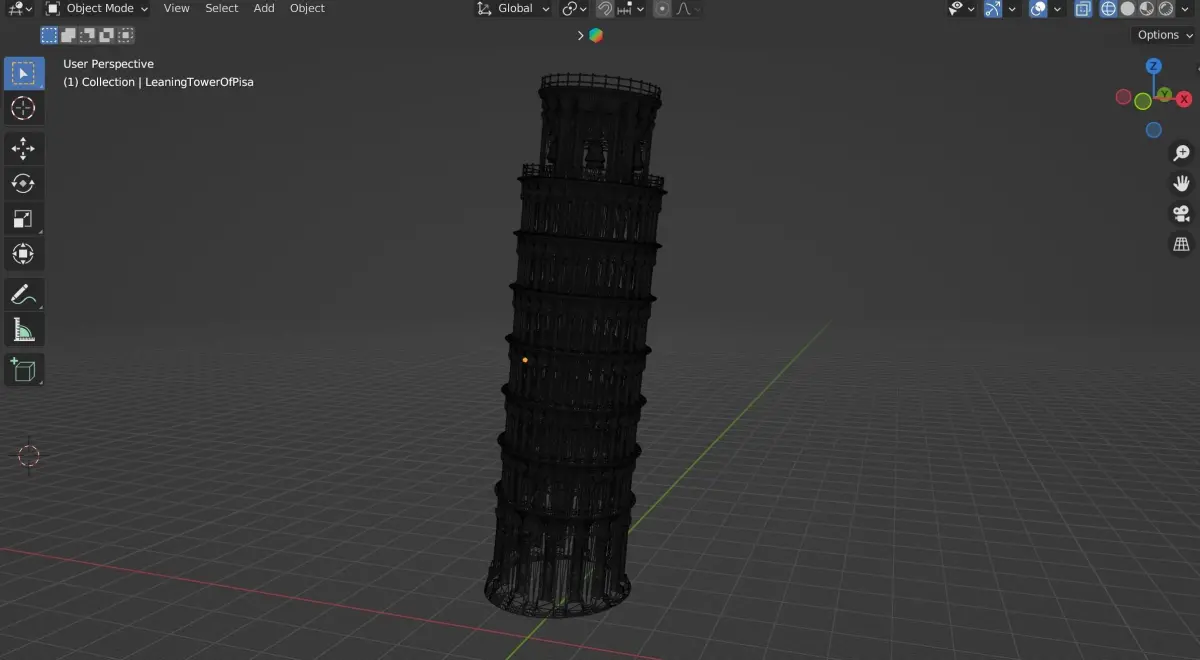
Task: Select the Add Cube tool
Action: click(24, 369)
